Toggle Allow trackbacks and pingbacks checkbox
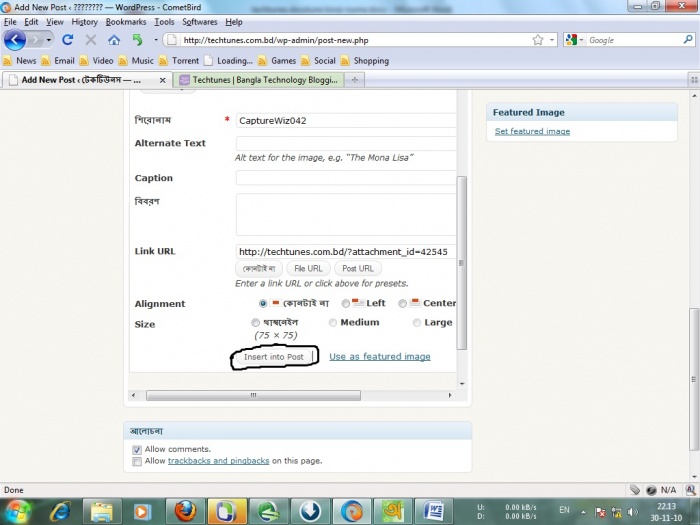 tap(137, 461)
